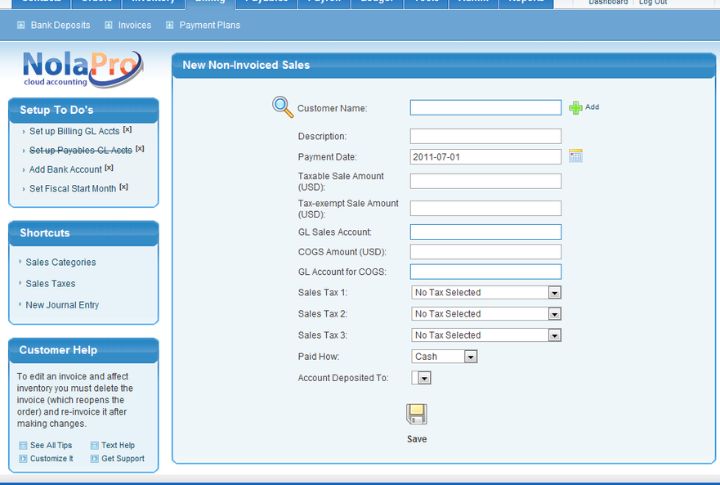Click the See All Tips icon
This screenshot has height=485, width=720.
coord(23,445)
